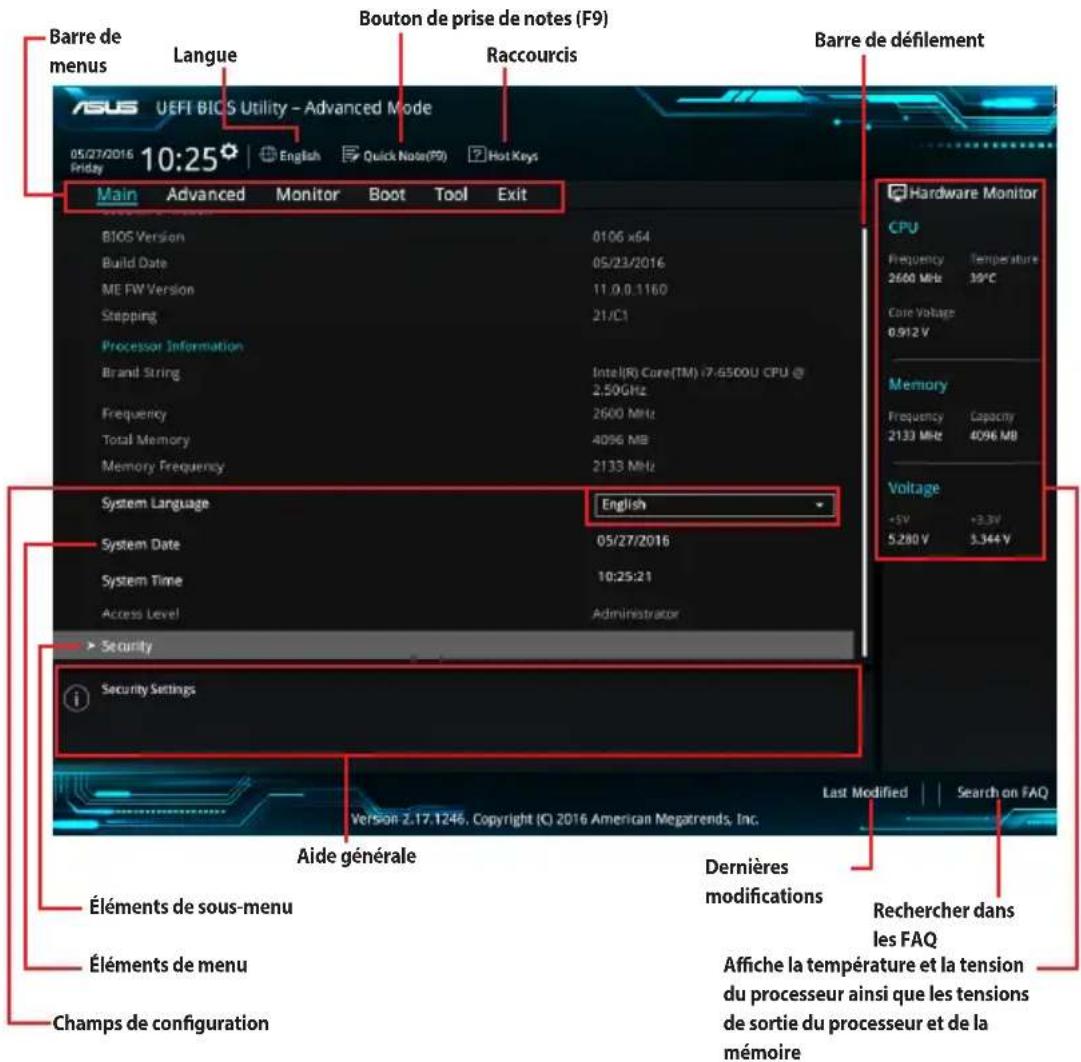Click the ME FW Version value 11.0.0.1160
Image resolution: width=1081 pixels, height=1062 pixels.
coord(630,289)
